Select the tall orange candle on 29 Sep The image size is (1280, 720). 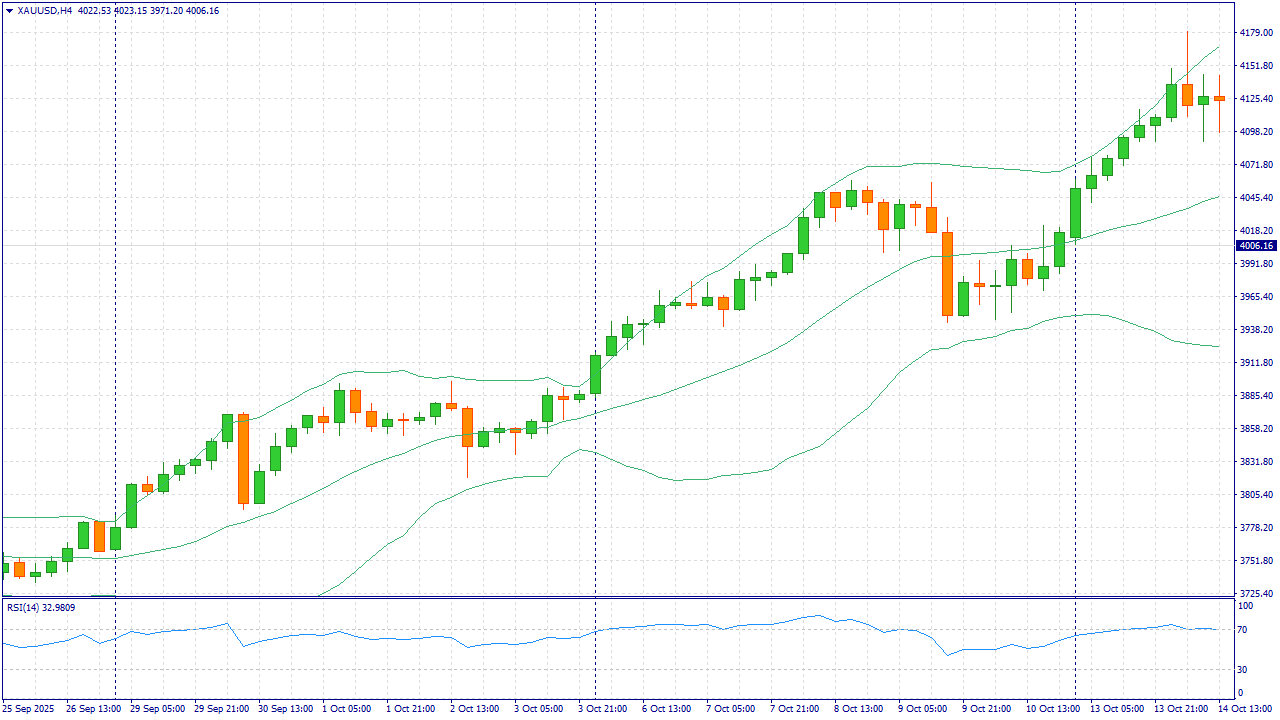[243, 458]
